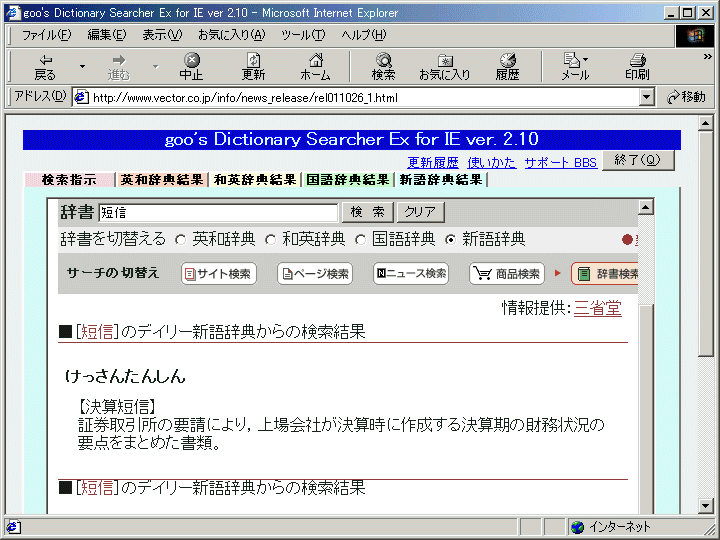The height and width of the screenshot is (540, 720).
Task: Open the 検索 search toolbar icon
Action: coord(383,67)
